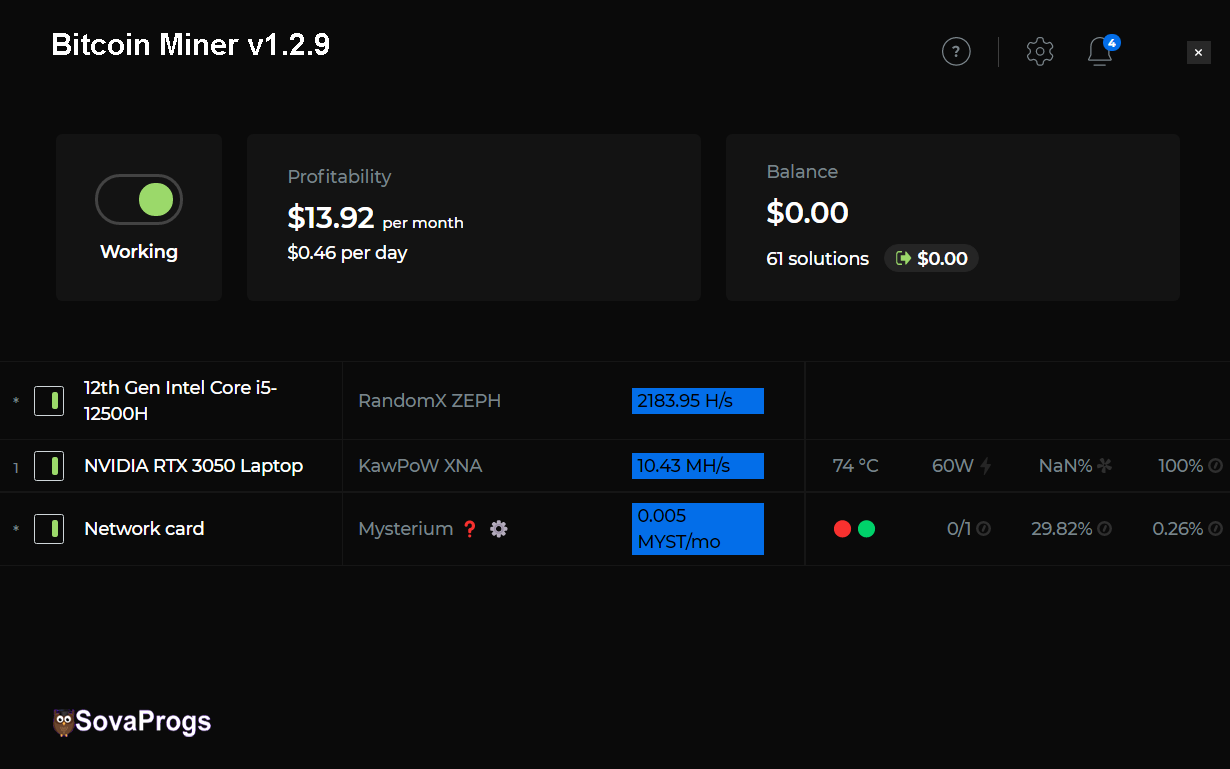Screen dimensions: 1230x769
Task: Click the icon beside the 0/1 value
Action: (983, 529)
